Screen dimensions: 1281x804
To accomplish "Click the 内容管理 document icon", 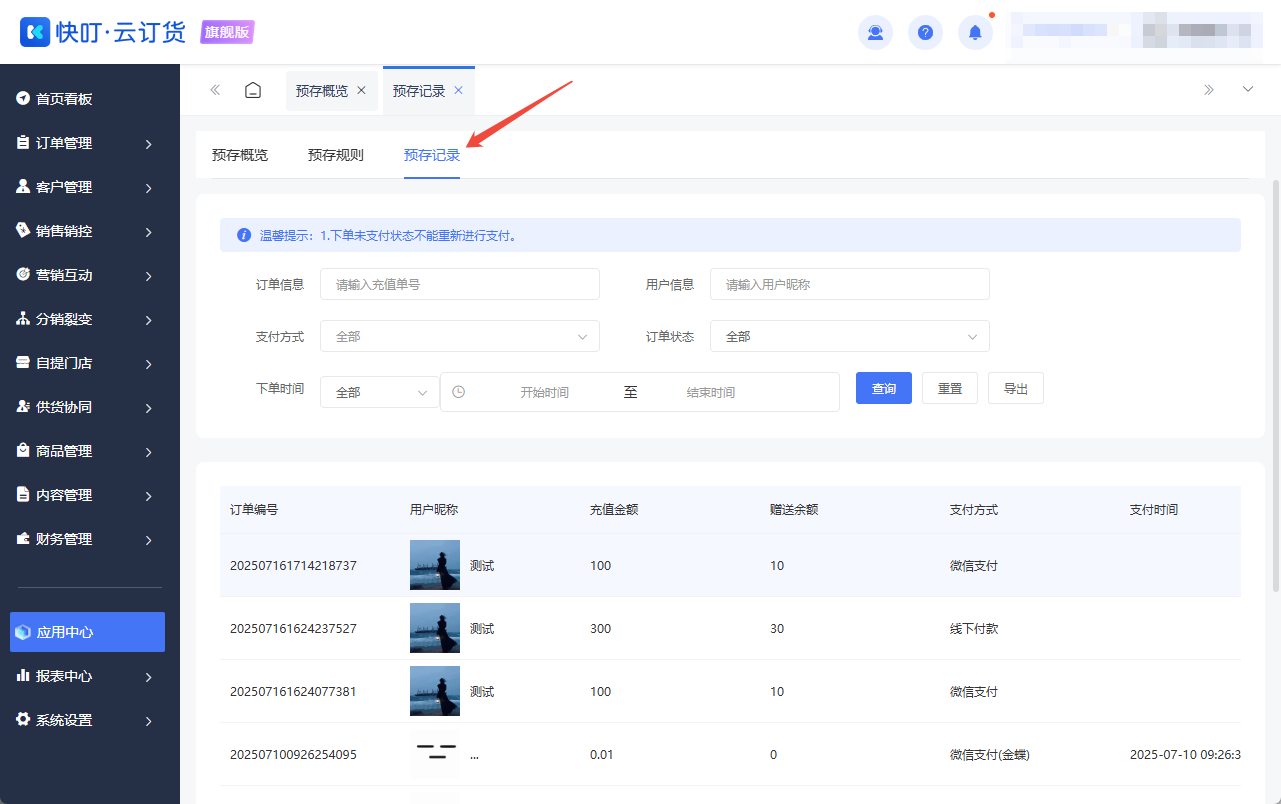I will tap(23, 495).
